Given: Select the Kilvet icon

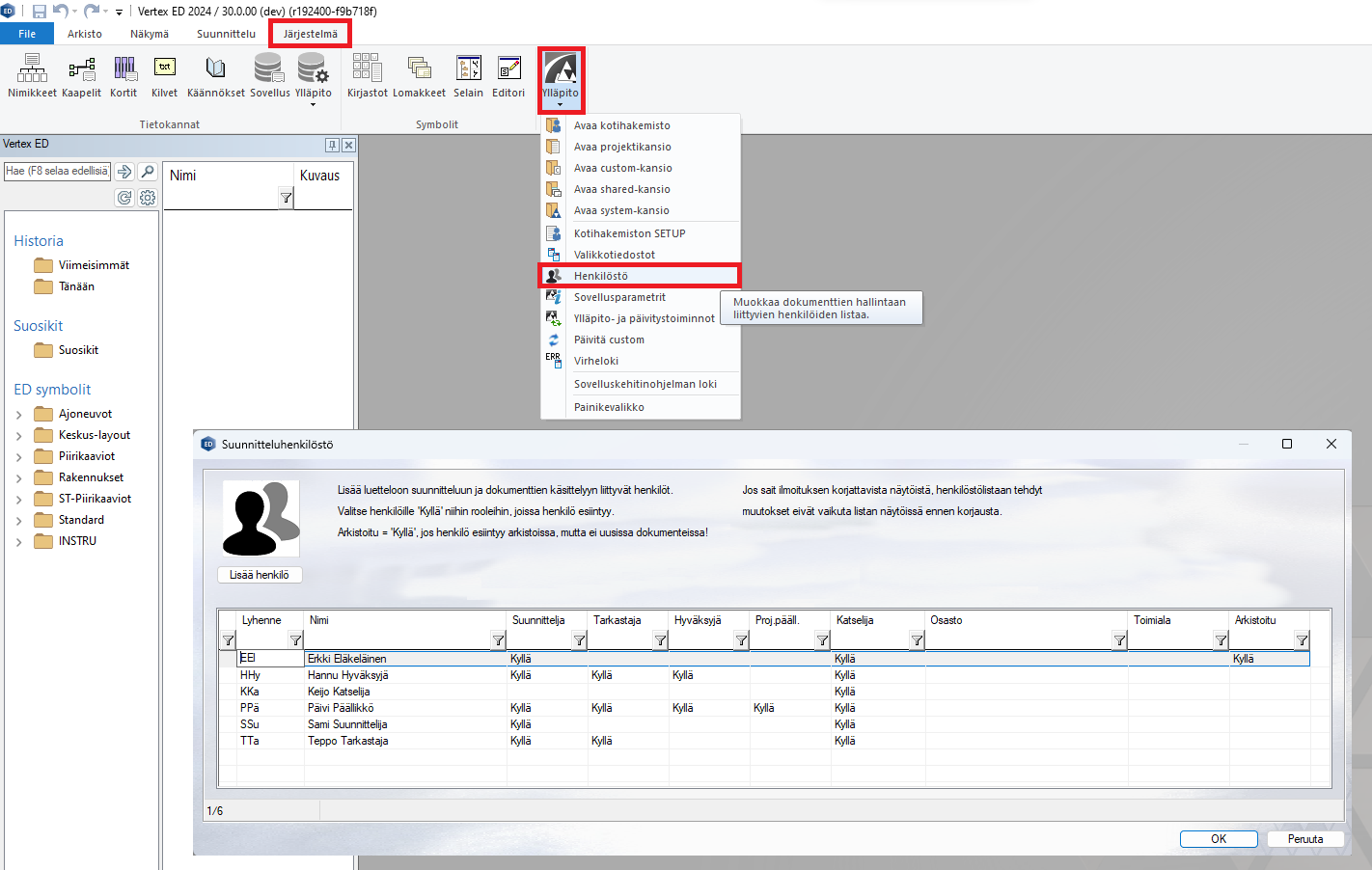Looking at the screenshot, I should tap(164, 75).
